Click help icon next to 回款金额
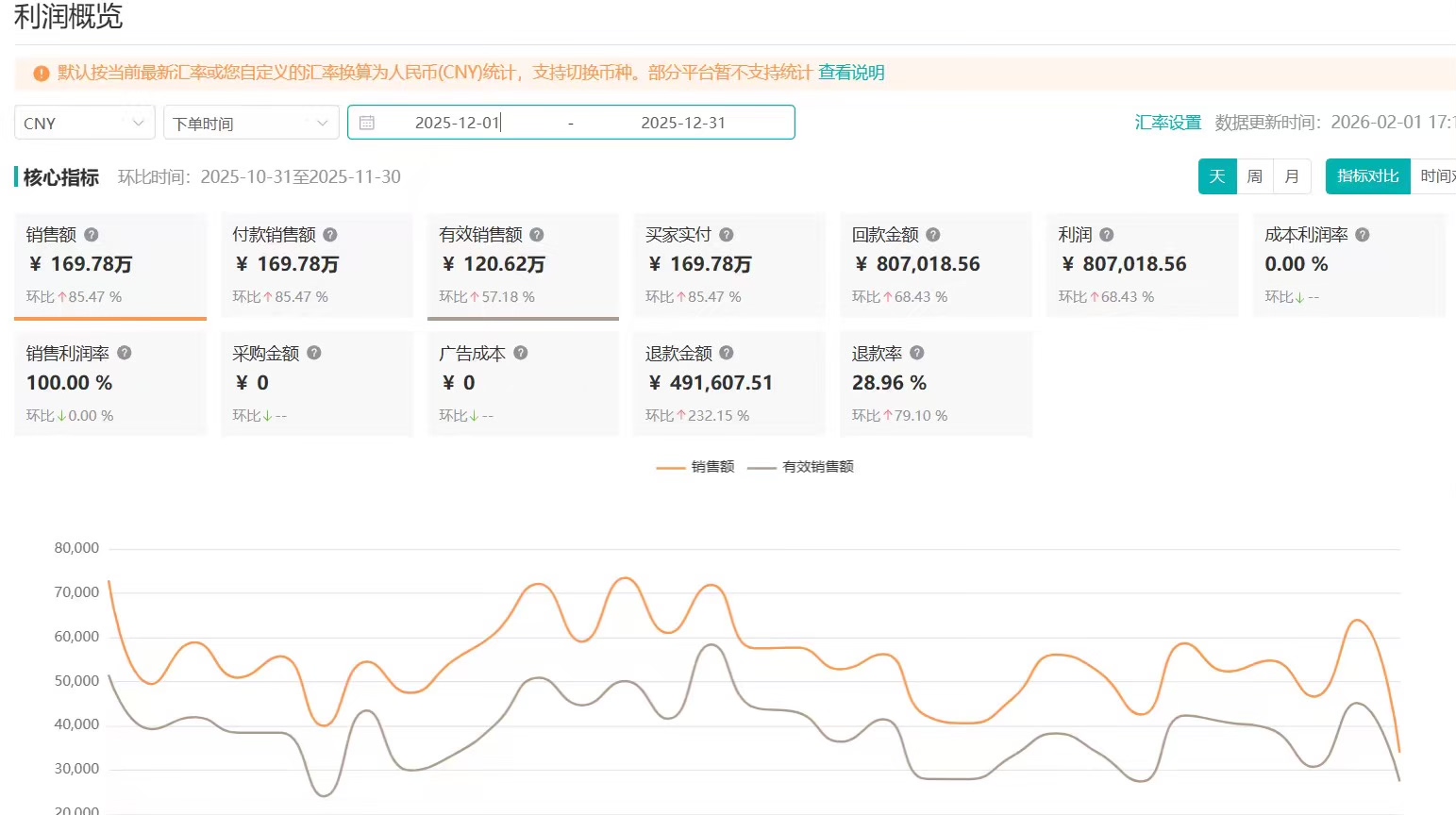The image size is (1456, 815). pyautogui.click(x=933, y=235)
